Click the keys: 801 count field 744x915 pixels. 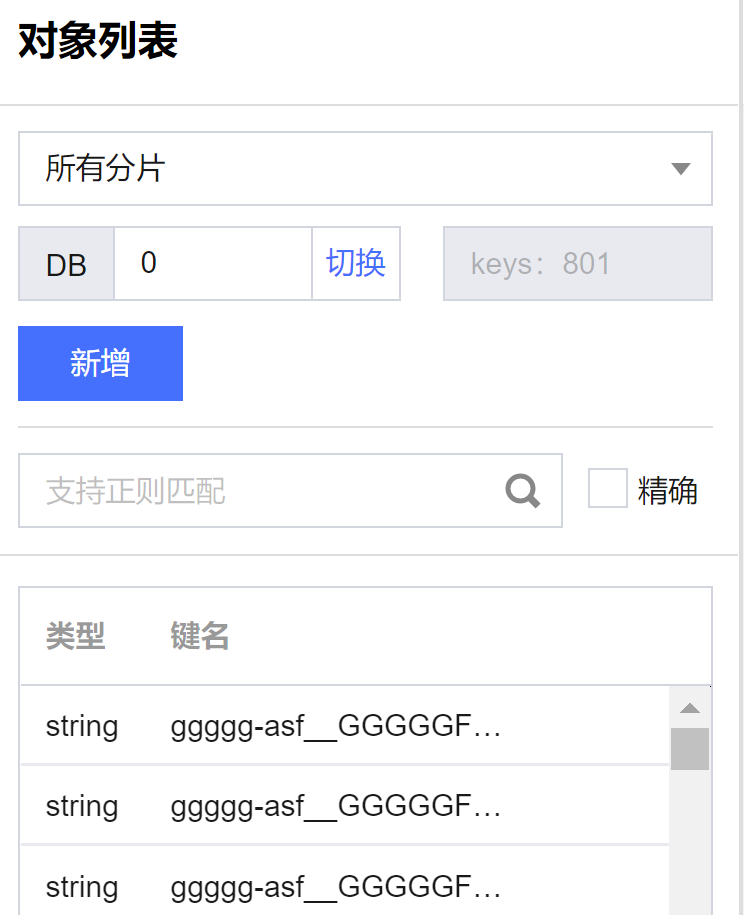click(578, 263)
